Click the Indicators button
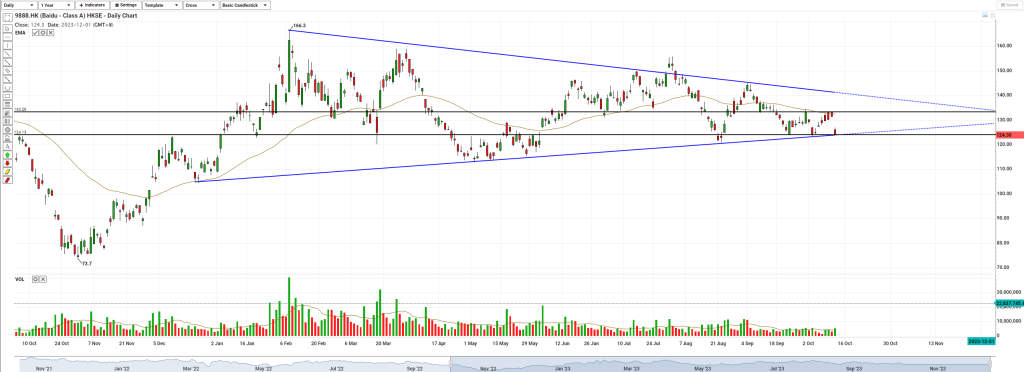This screenshot has width=1024, height=372. point(91,5)
